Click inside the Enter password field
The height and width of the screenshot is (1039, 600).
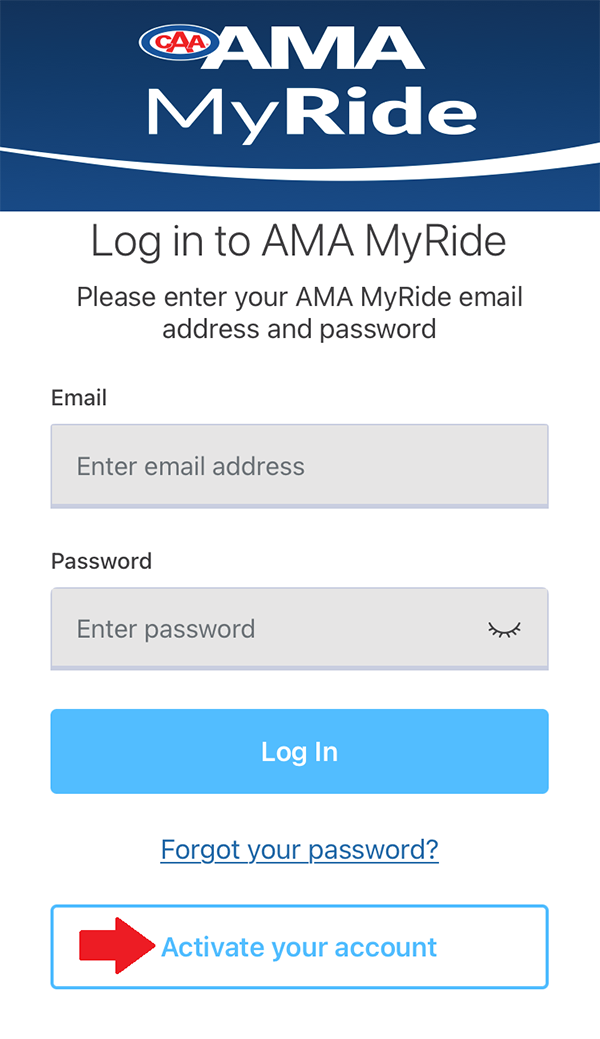pos(250,629)
